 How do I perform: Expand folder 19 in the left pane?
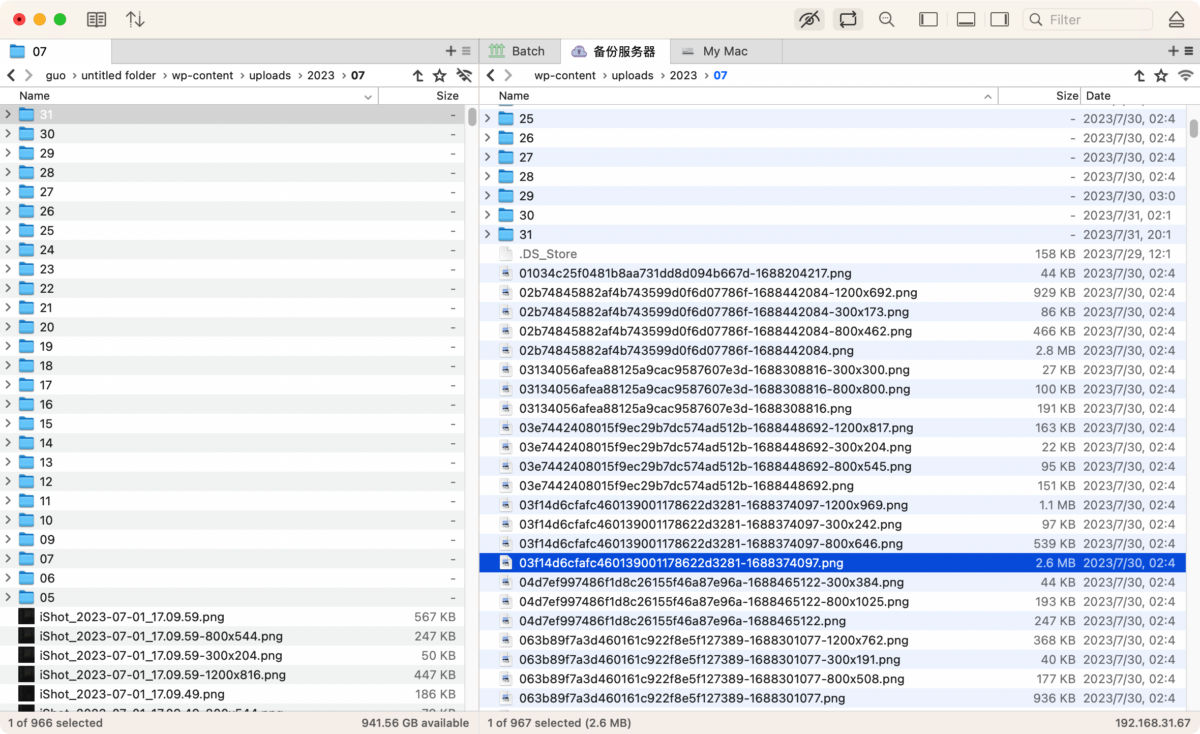[x=8, y=347]
